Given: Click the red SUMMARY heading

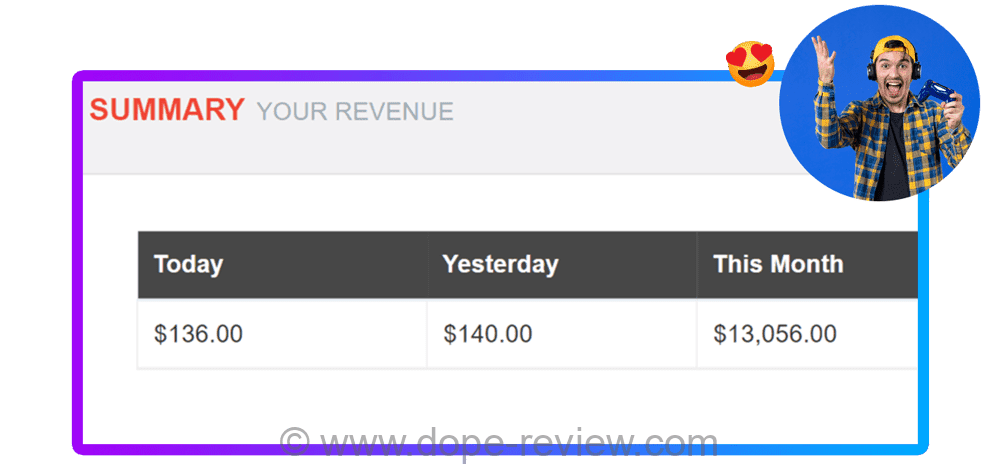Looking at the screenshot, I should tap(167, 110).
